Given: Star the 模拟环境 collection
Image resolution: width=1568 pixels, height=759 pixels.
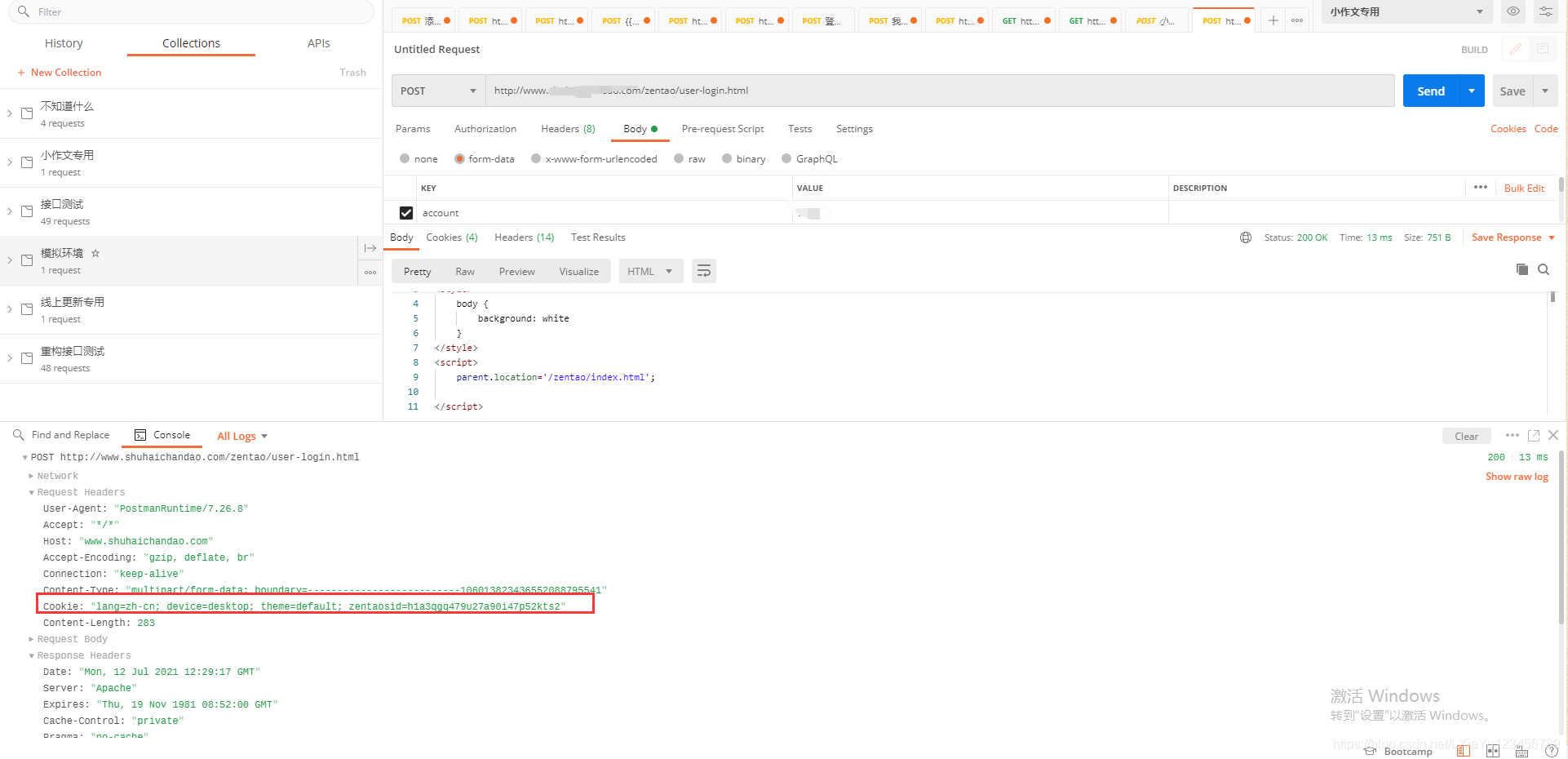Looking at the screenshot, I should tap(95, 253).
